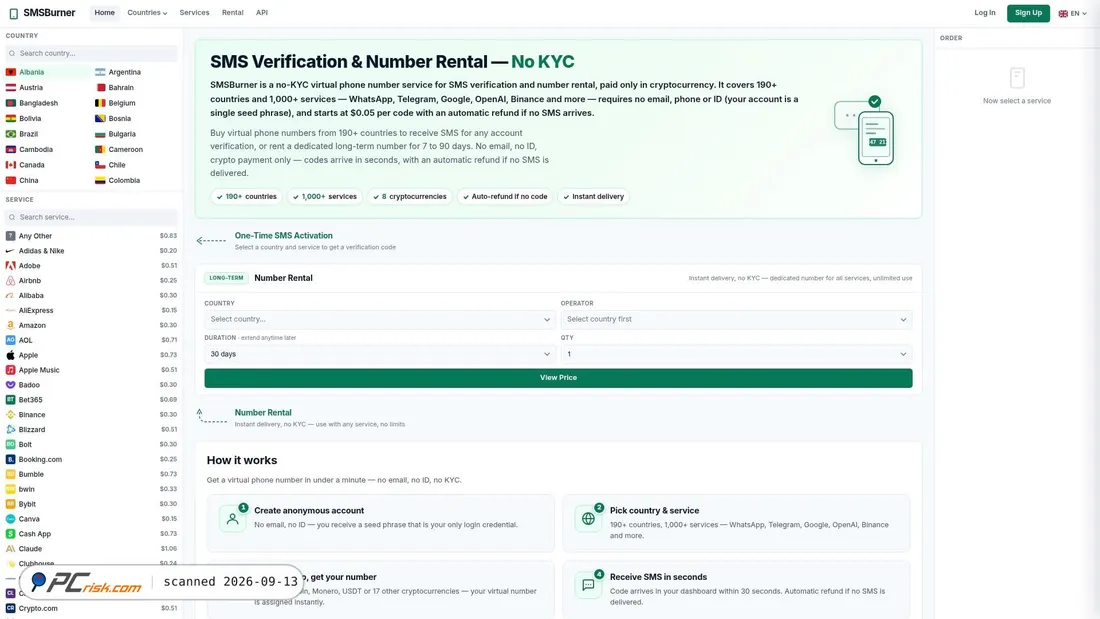The image size is (1100, 619).
Task: Select the Blizzard service icon
Action: point(11,430)
